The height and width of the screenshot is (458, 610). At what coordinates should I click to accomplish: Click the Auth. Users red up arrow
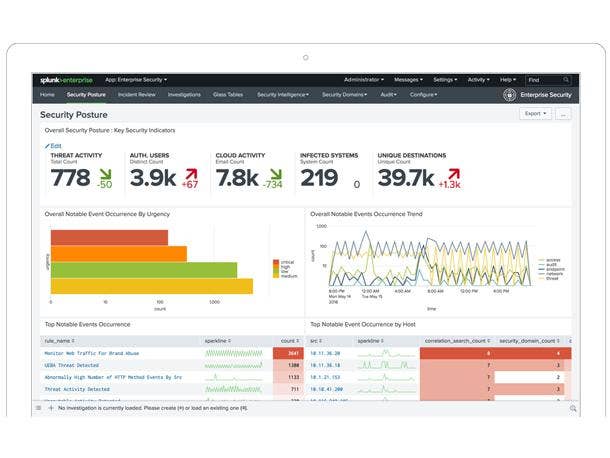coord(190,173)
